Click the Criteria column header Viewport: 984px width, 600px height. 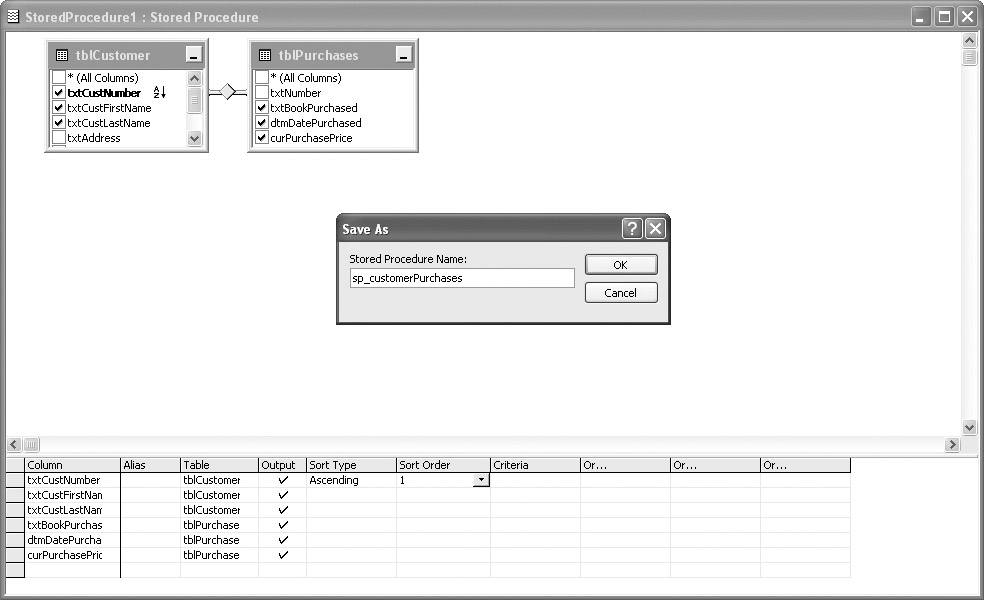click(534, 465)
